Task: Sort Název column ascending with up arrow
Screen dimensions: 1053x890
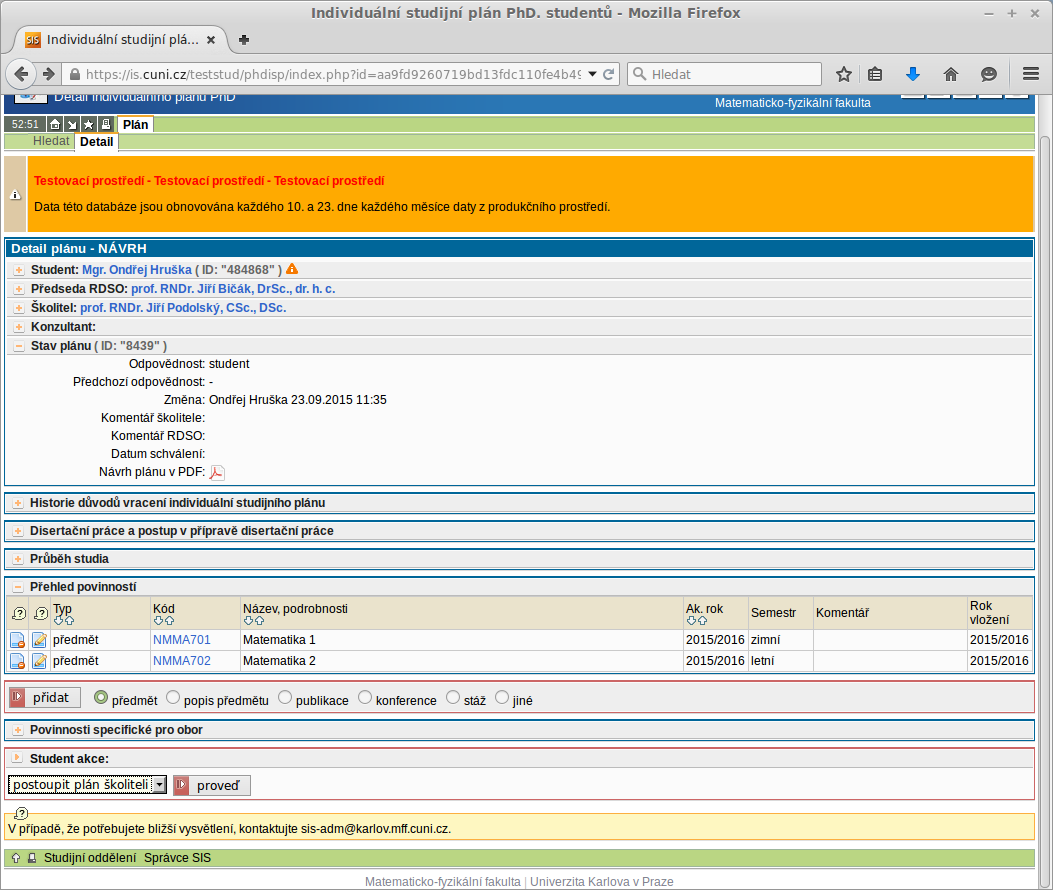Action: click(259, 621)
